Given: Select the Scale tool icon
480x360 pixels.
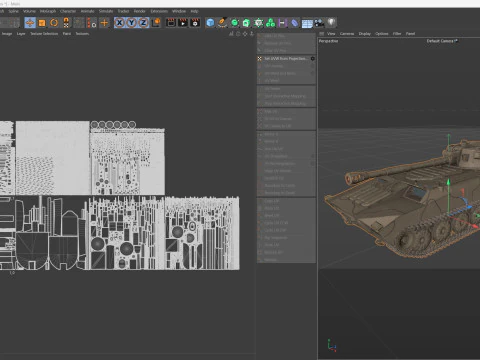Looking at the screenshot, I should [x=42, y=23].
